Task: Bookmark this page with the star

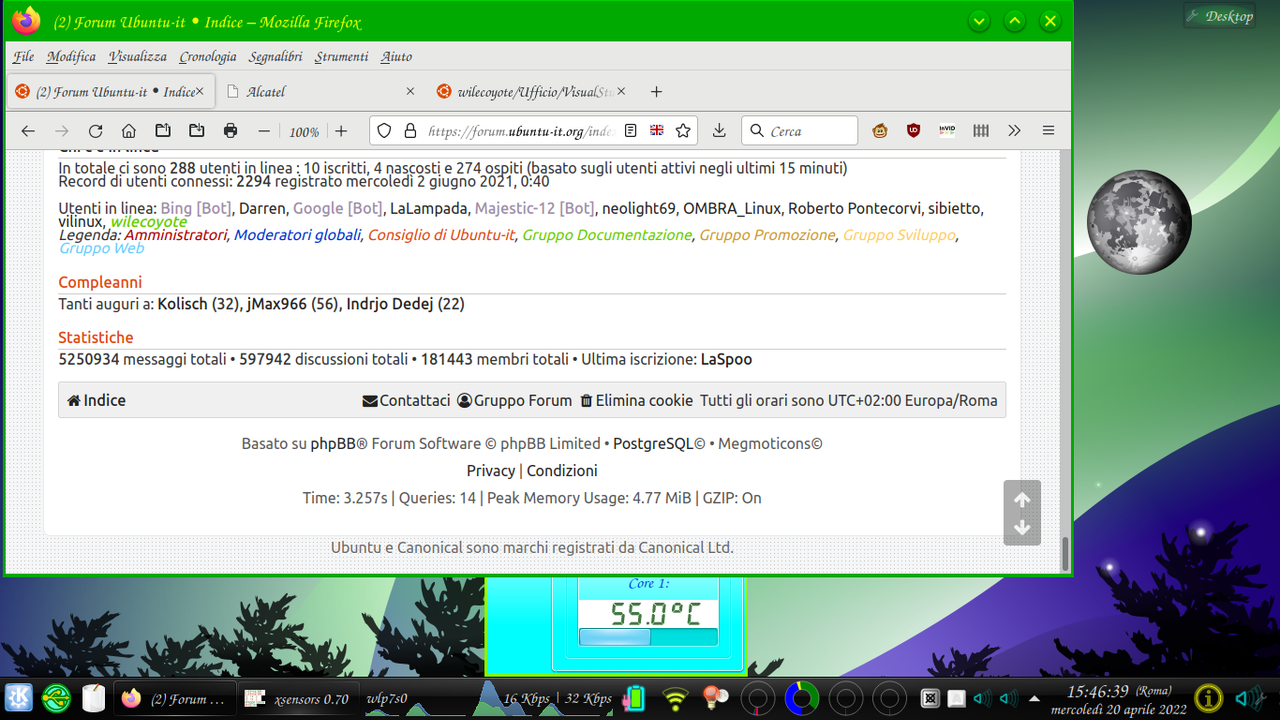Action: 683,131
